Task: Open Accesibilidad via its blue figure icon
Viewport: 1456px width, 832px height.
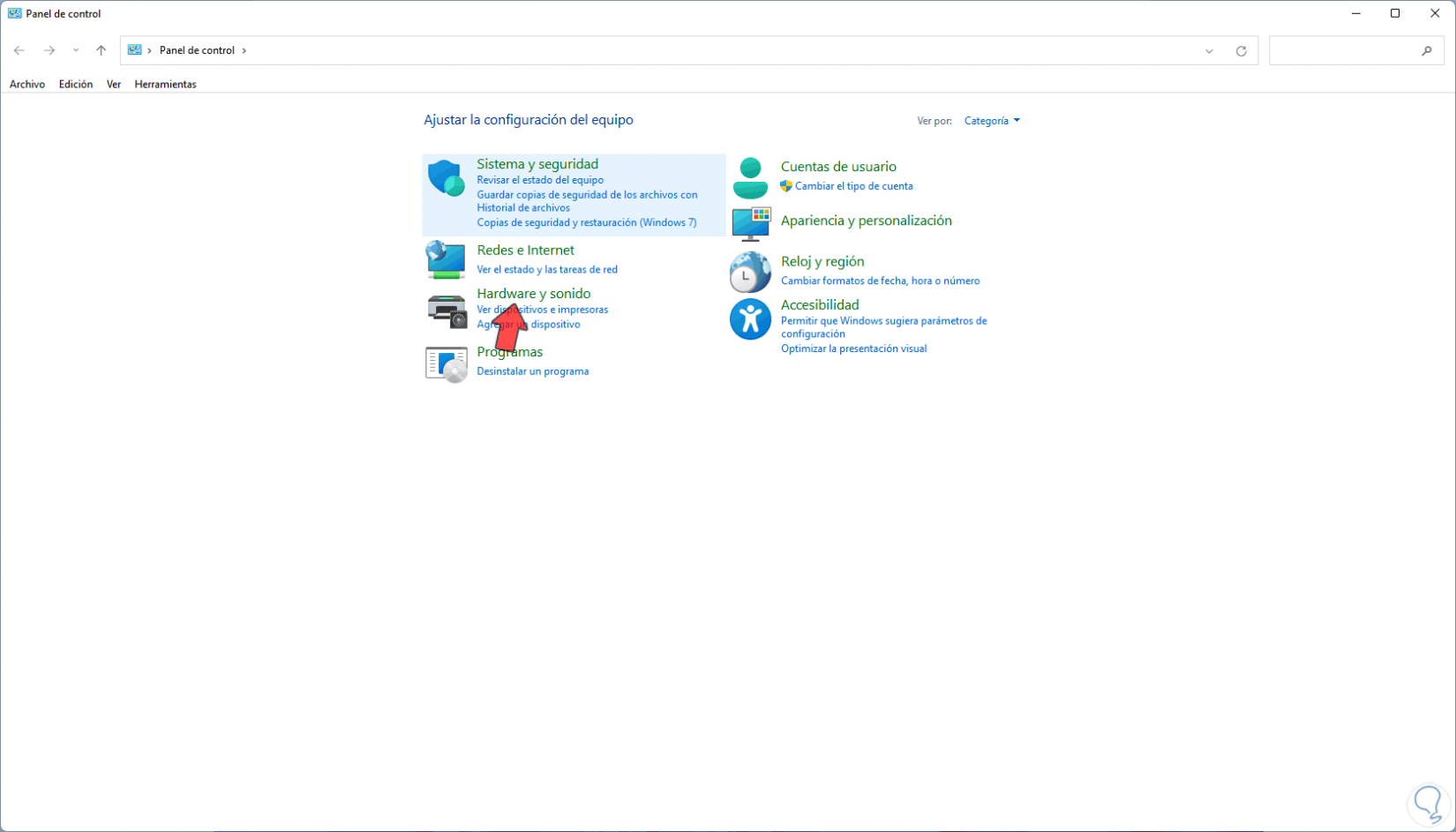Action: (750, 319)
